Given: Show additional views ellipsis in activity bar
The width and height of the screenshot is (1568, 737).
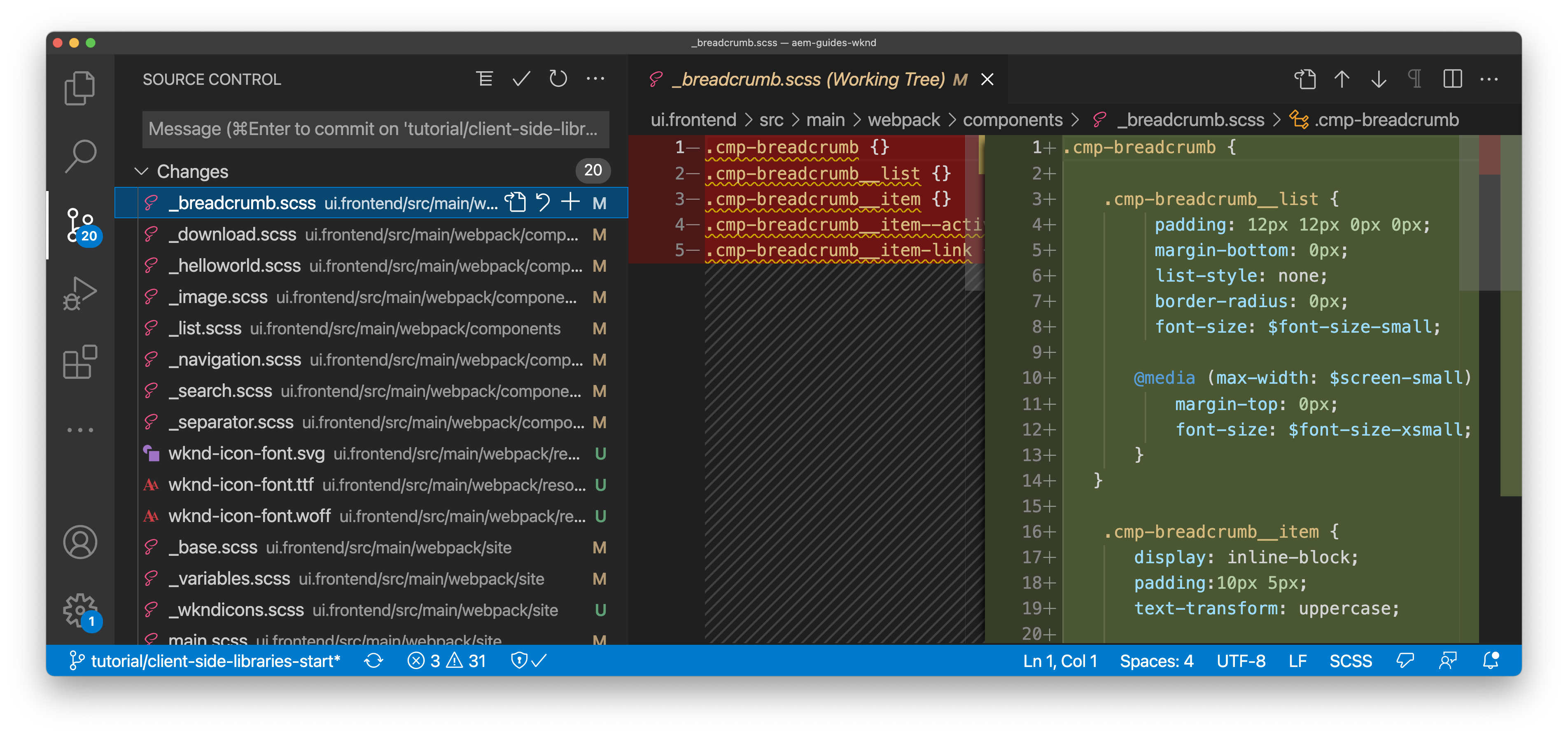Looking at the screenshot, I should coord(80,430).
